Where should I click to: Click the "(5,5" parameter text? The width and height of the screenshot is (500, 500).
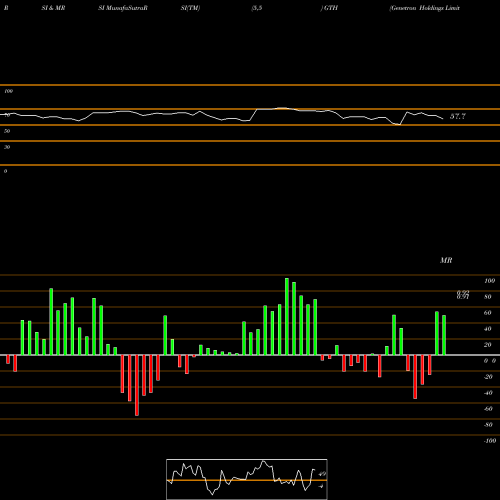[x=257, y=8]
